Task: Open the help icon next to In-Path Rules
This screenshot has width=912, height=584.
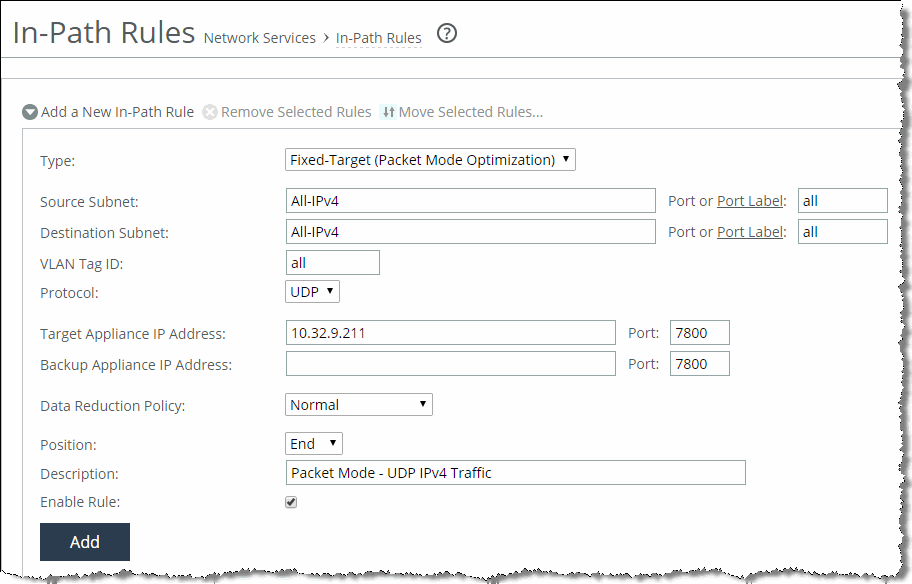Action: (446, 33)
